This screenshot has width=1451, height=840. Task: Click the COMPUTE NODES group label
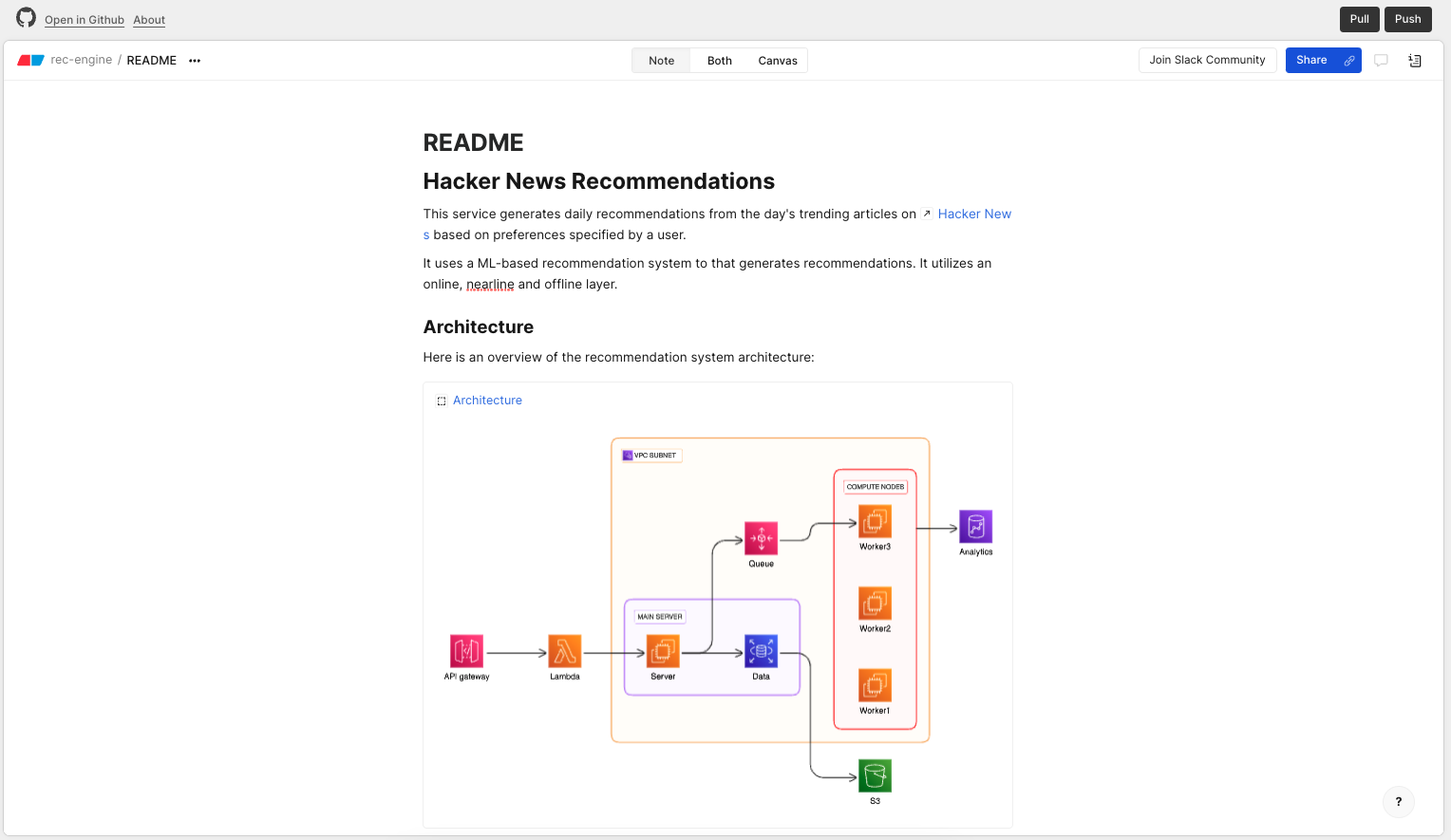click(876, 487)
